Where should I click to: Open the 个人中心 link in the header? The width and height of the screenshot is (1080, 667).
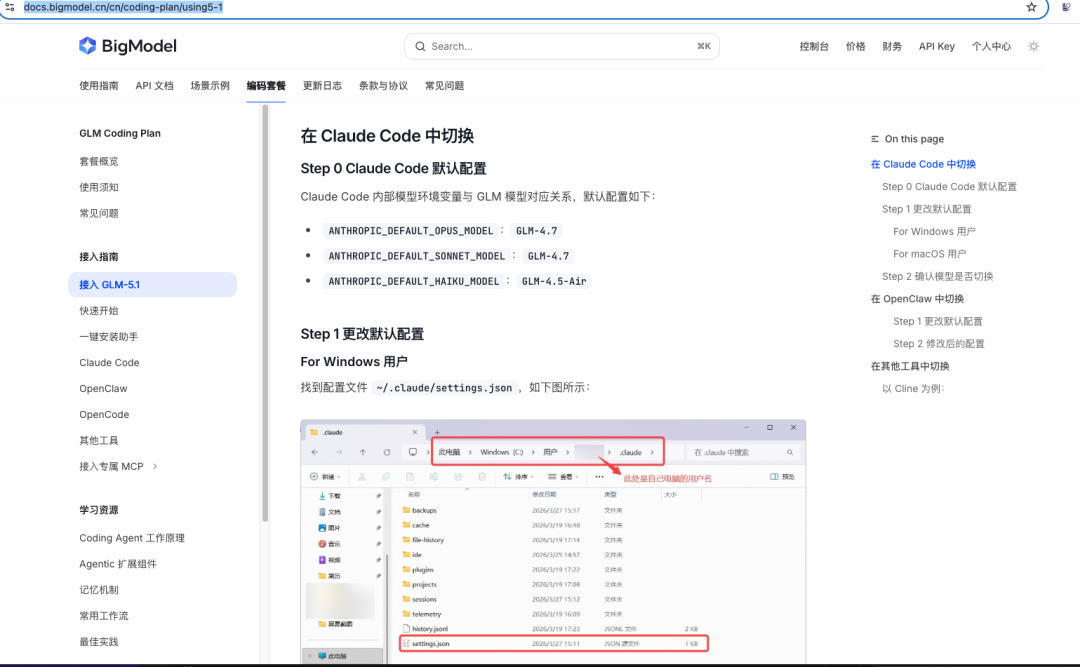(x=991, y=46)
